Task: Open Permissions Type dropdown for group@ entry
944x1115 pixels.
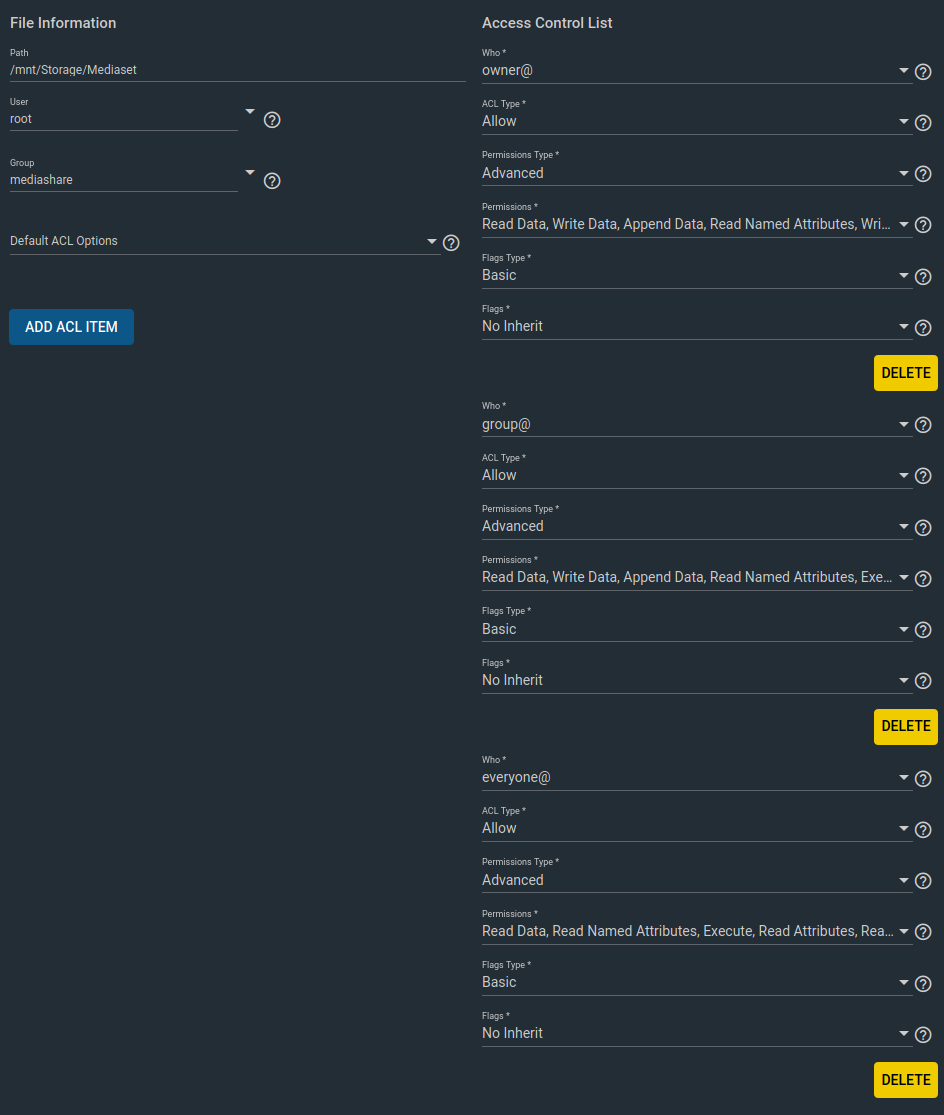Action: (697, 522)
